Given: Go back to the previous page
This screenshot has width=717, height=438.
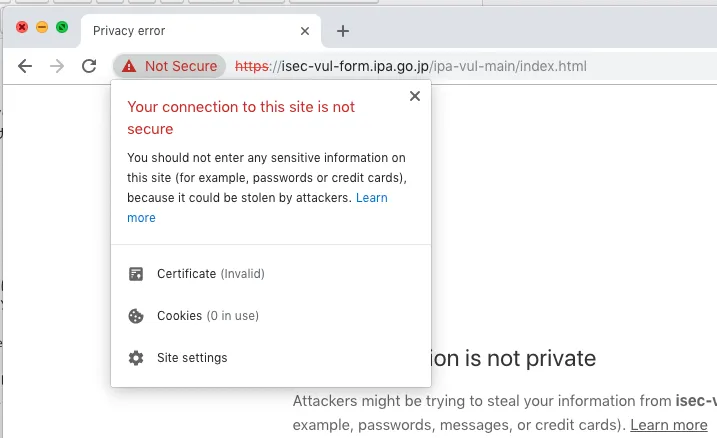Looking at the screenshot, I should click(26, 66).
